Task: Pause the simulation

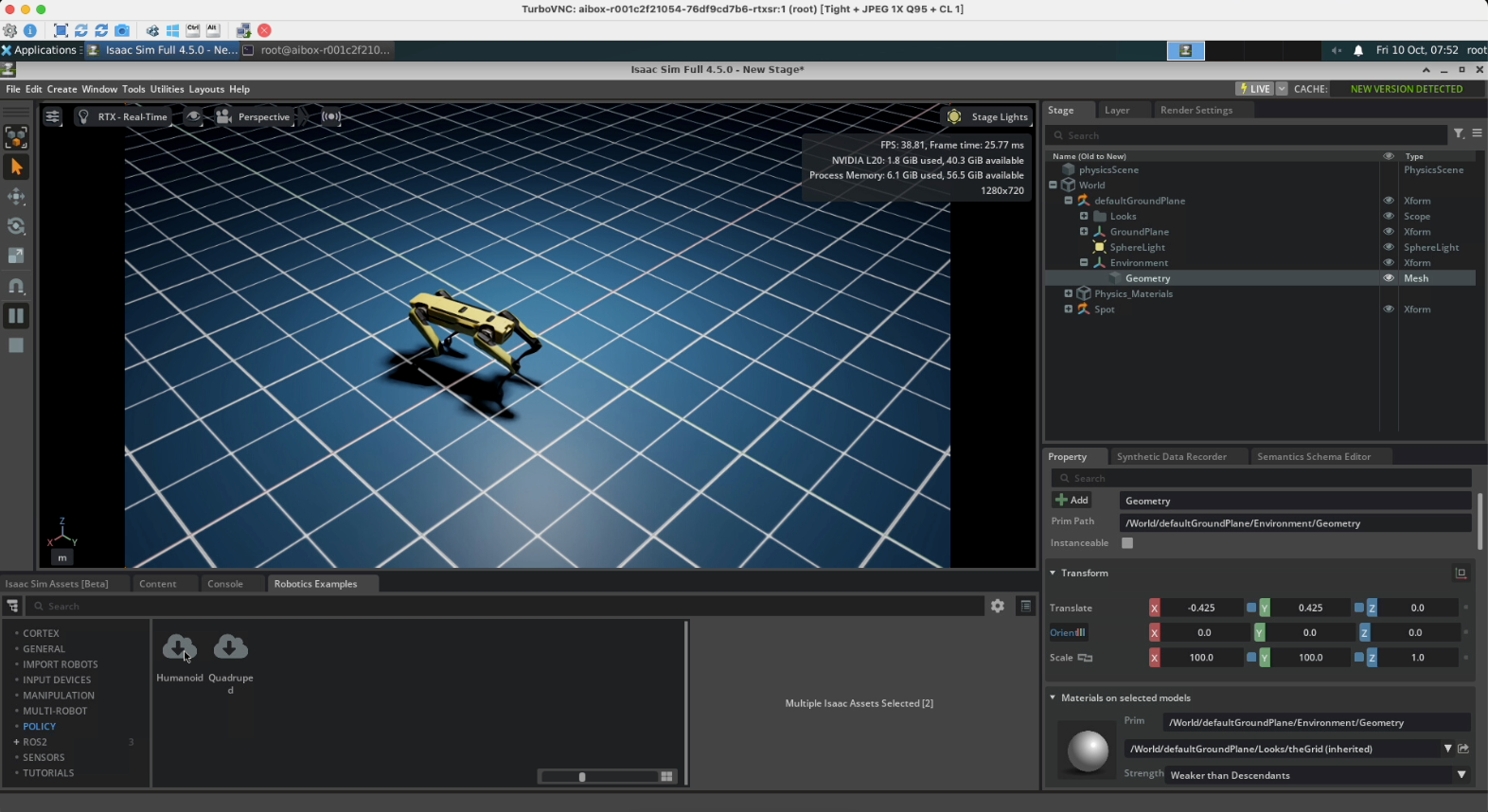Action: 16,315
